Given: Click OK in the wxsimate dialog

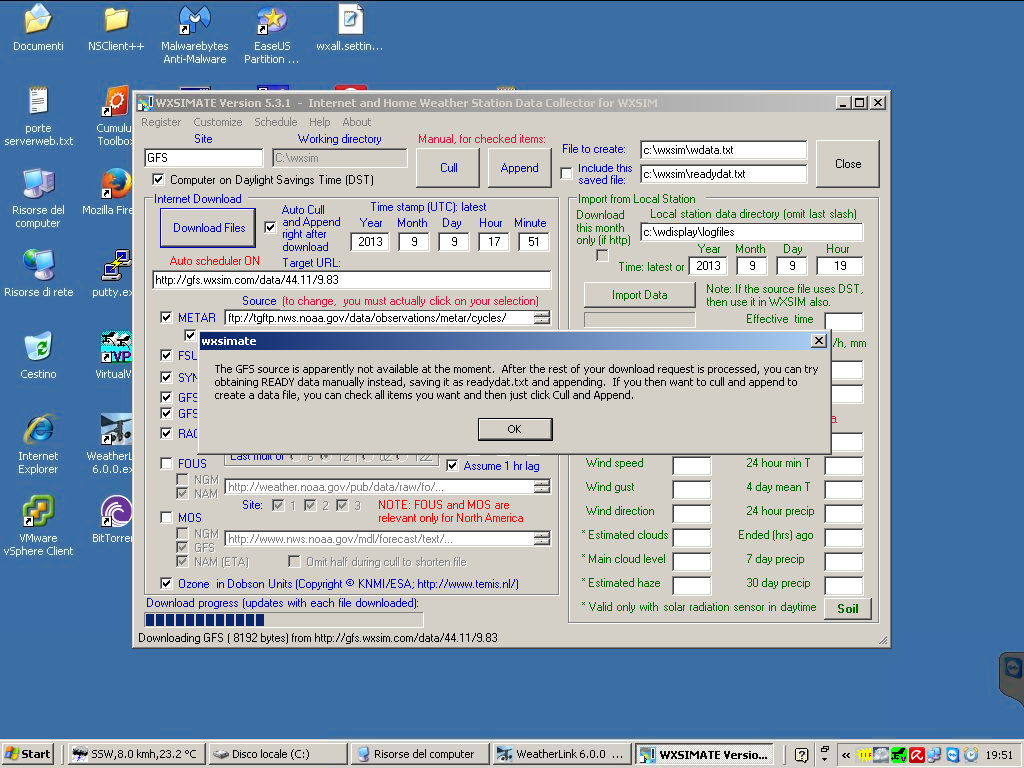Looking at the screenshot, I should point(515,429).
